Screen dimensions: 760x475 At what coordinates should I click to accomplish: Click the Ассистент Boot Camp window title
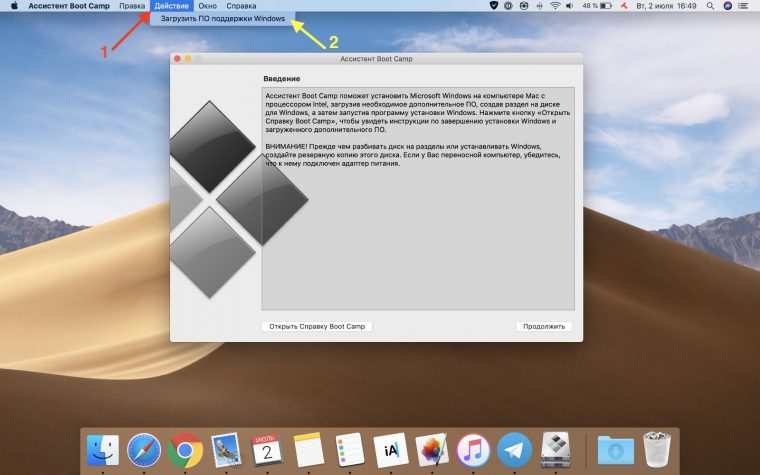click(376, 59)
